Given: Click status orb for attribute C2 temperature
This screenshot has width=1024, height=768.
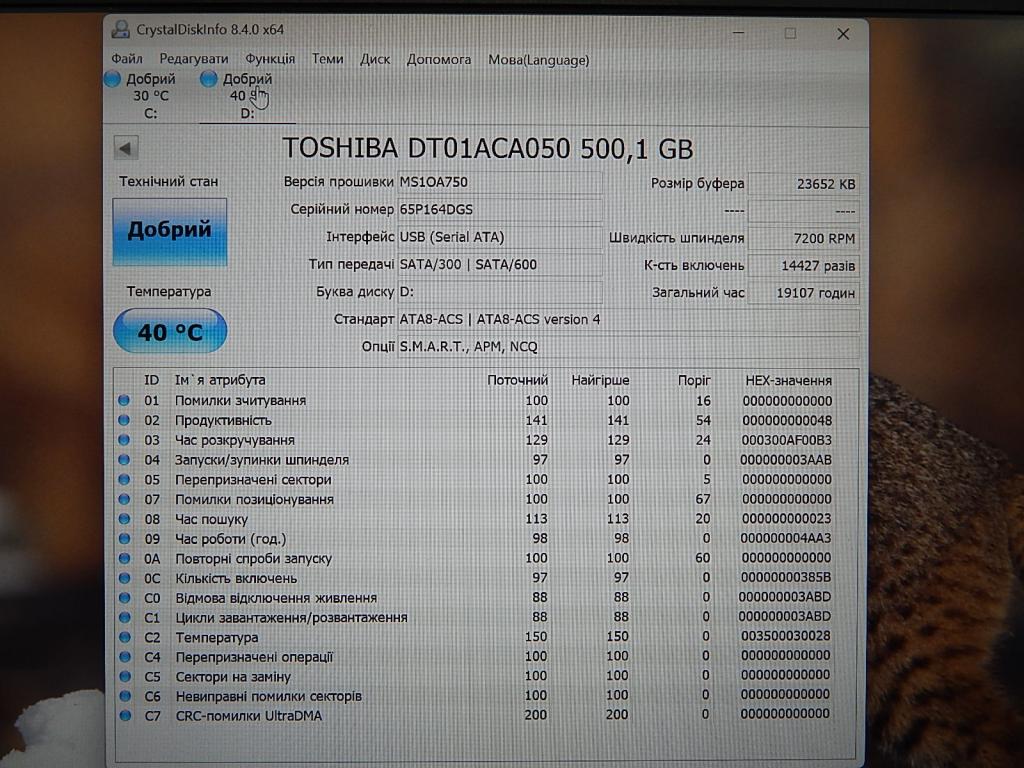Looking at the screenshot, I should [124, 637].
